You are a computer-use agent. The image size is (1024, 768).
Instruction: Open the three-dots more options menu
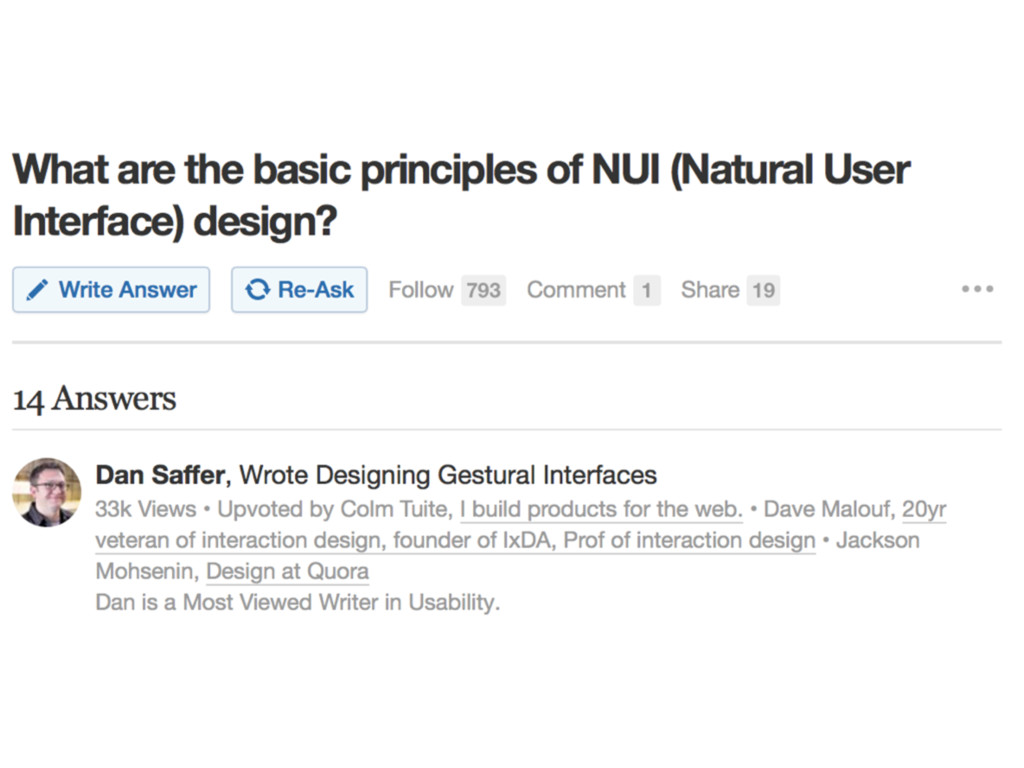pyautogui.click(x=977, y=289)
